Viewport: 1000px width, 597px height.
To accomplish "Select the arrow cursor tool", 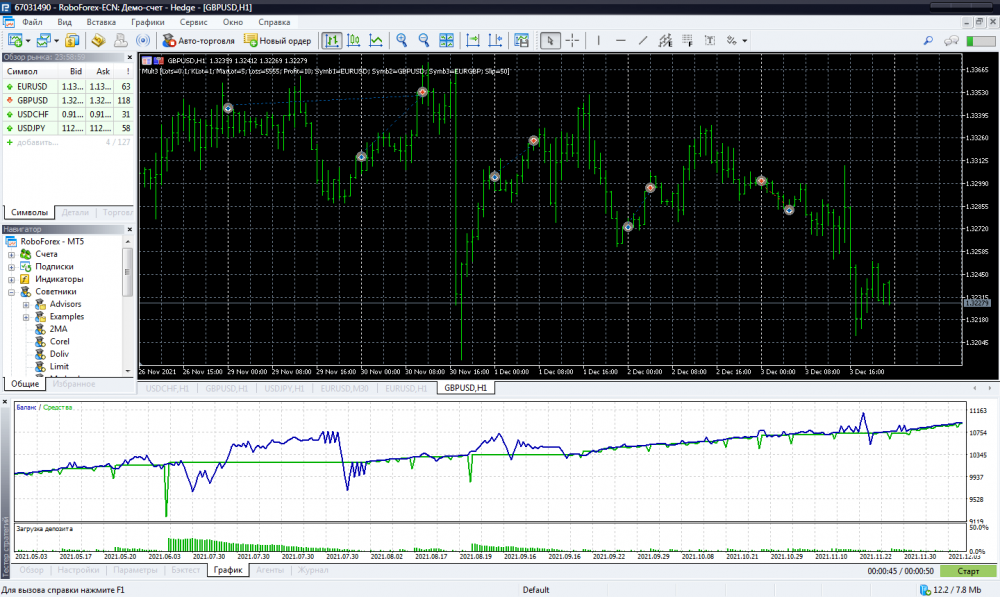I will (x=550, y=41).
